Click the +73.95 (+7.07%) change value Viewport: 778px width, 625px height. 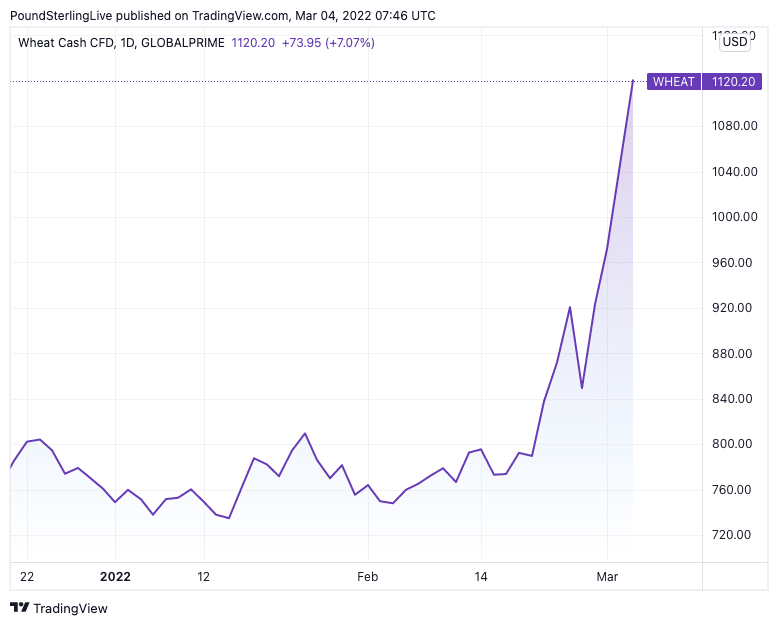pos(329,42)
